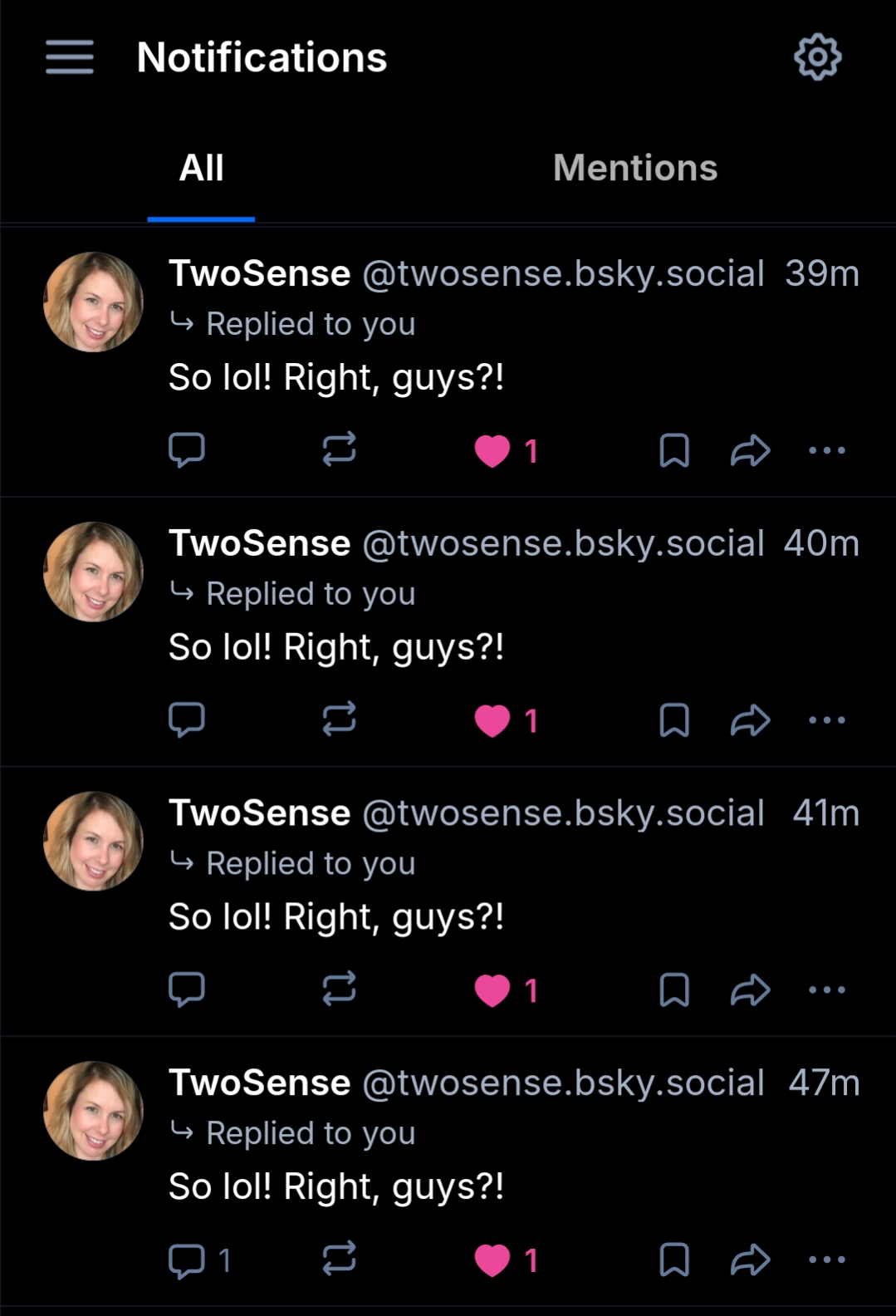Share the 40m TwoSense reply
The width and height of the screenshot is (896, 1316).
coord(750,720)
